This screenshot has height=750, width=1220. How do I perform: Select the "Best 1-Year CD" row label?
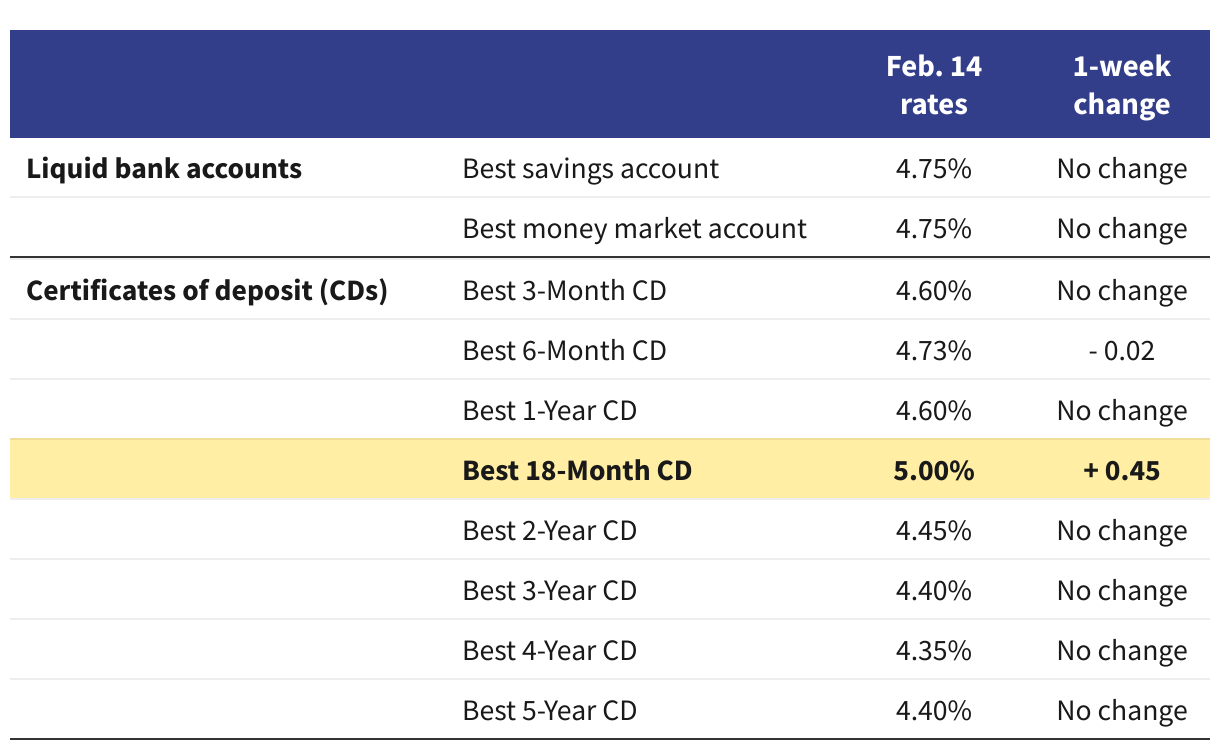[x=549, y=411]
